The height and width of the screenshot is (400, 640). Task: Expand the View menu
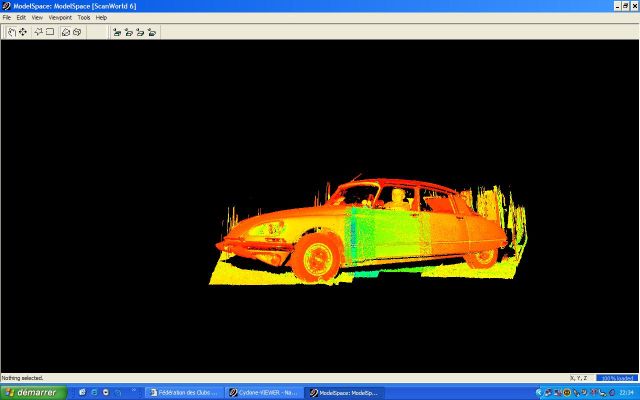(37, 18)
